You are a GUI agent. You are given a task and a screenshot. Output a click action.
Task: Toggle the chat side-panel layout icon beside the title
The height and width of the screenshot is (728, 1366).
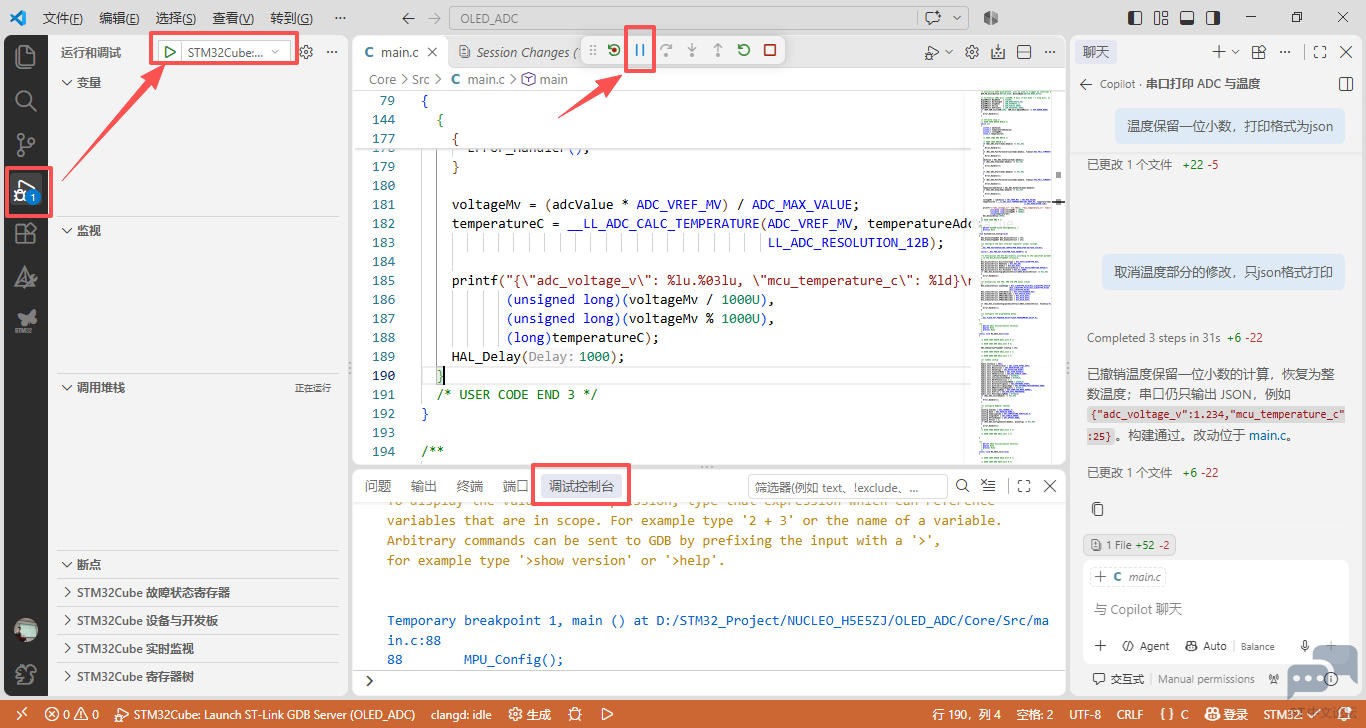coord(1346,84)
